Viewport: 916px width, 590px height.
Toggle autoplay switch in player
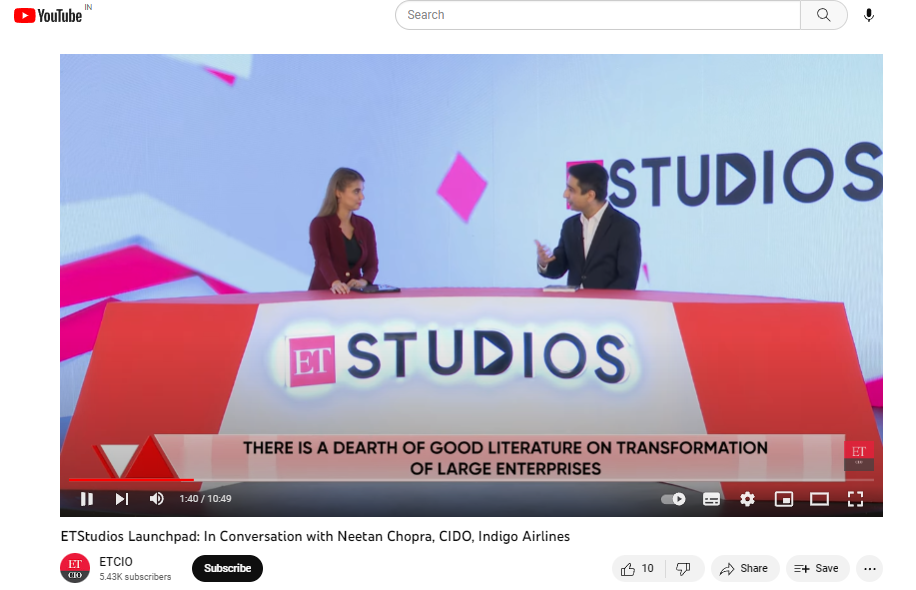674,499
